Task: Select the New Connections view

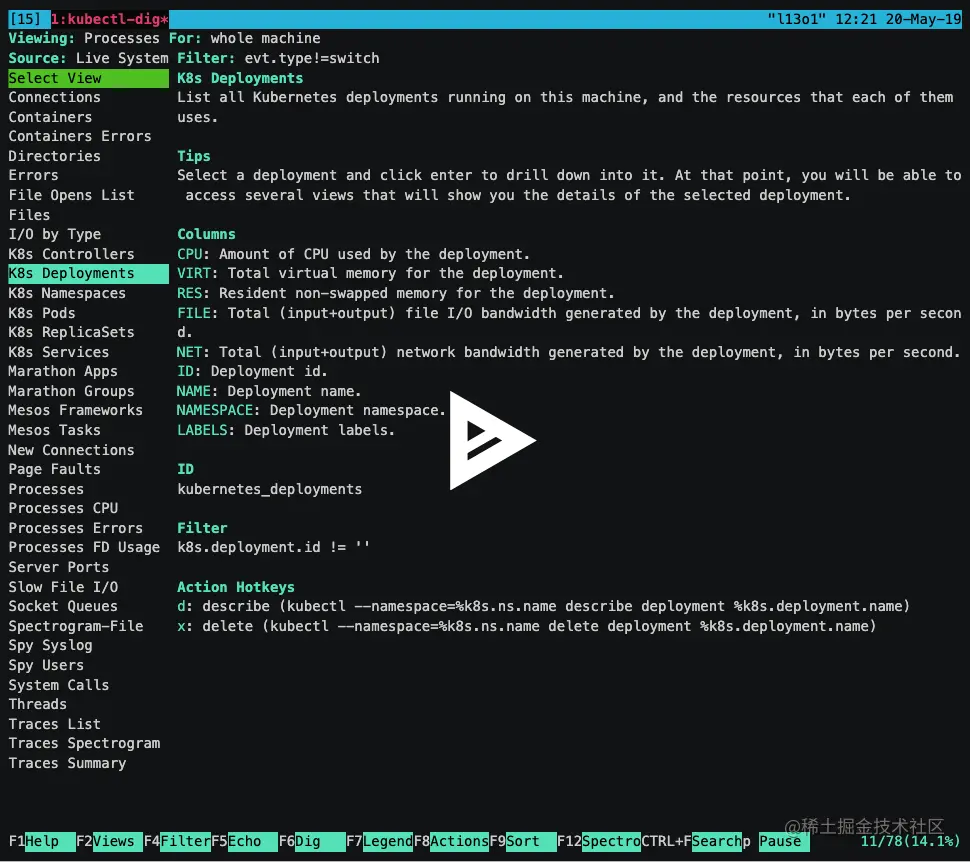Action: point(71,450)
